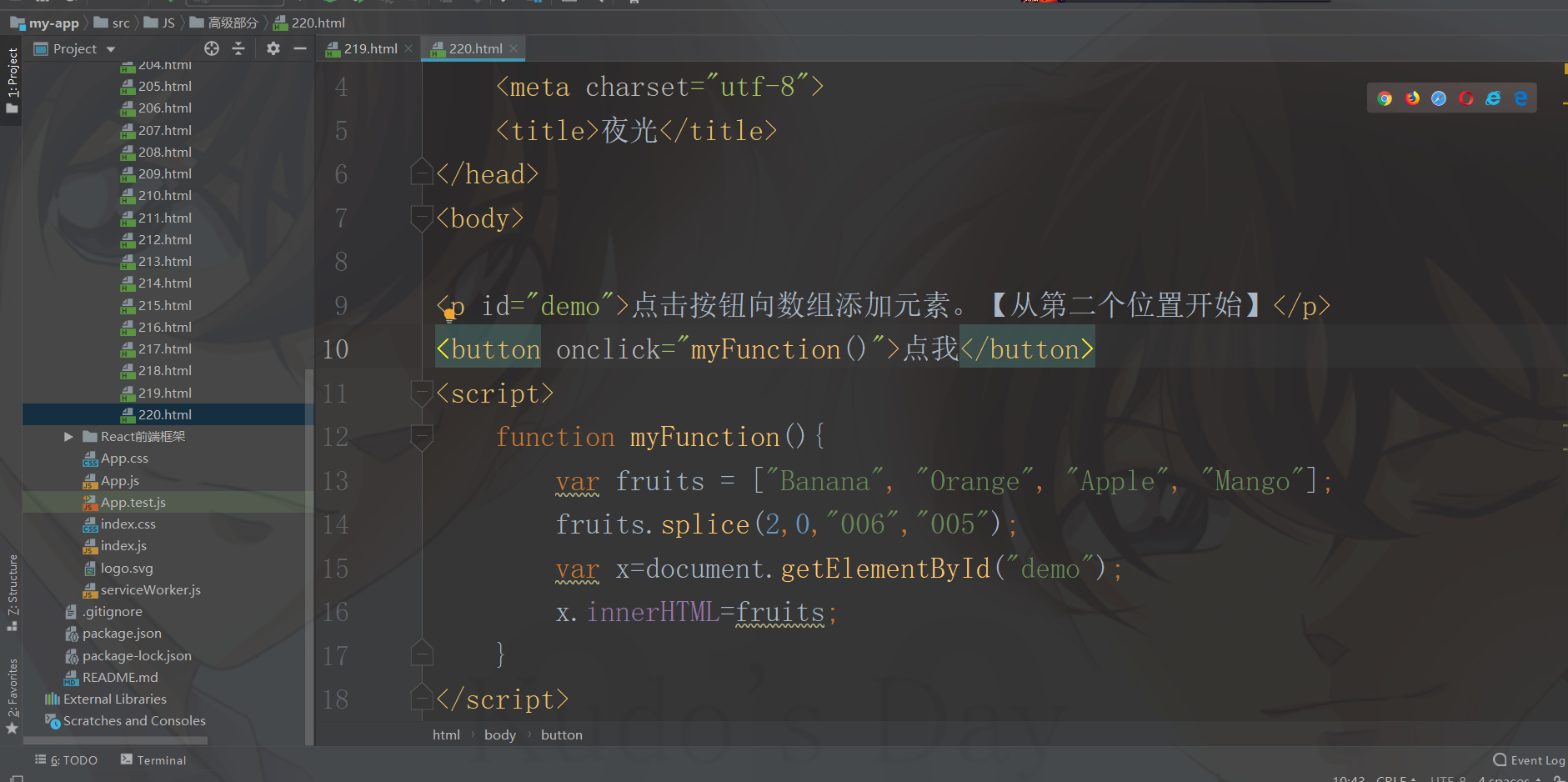Screen dimensions: 1568x782
Task: Open page in Chrome browser icon
Action: [x=1385, y=98]
